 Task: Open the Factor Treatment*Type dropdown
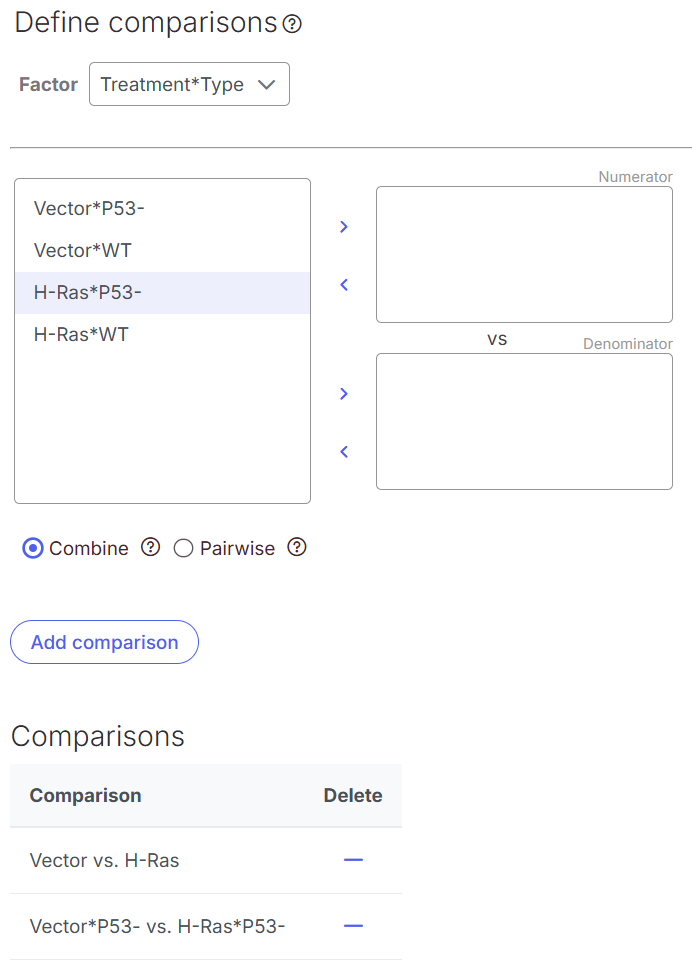[x=189, y=84]
